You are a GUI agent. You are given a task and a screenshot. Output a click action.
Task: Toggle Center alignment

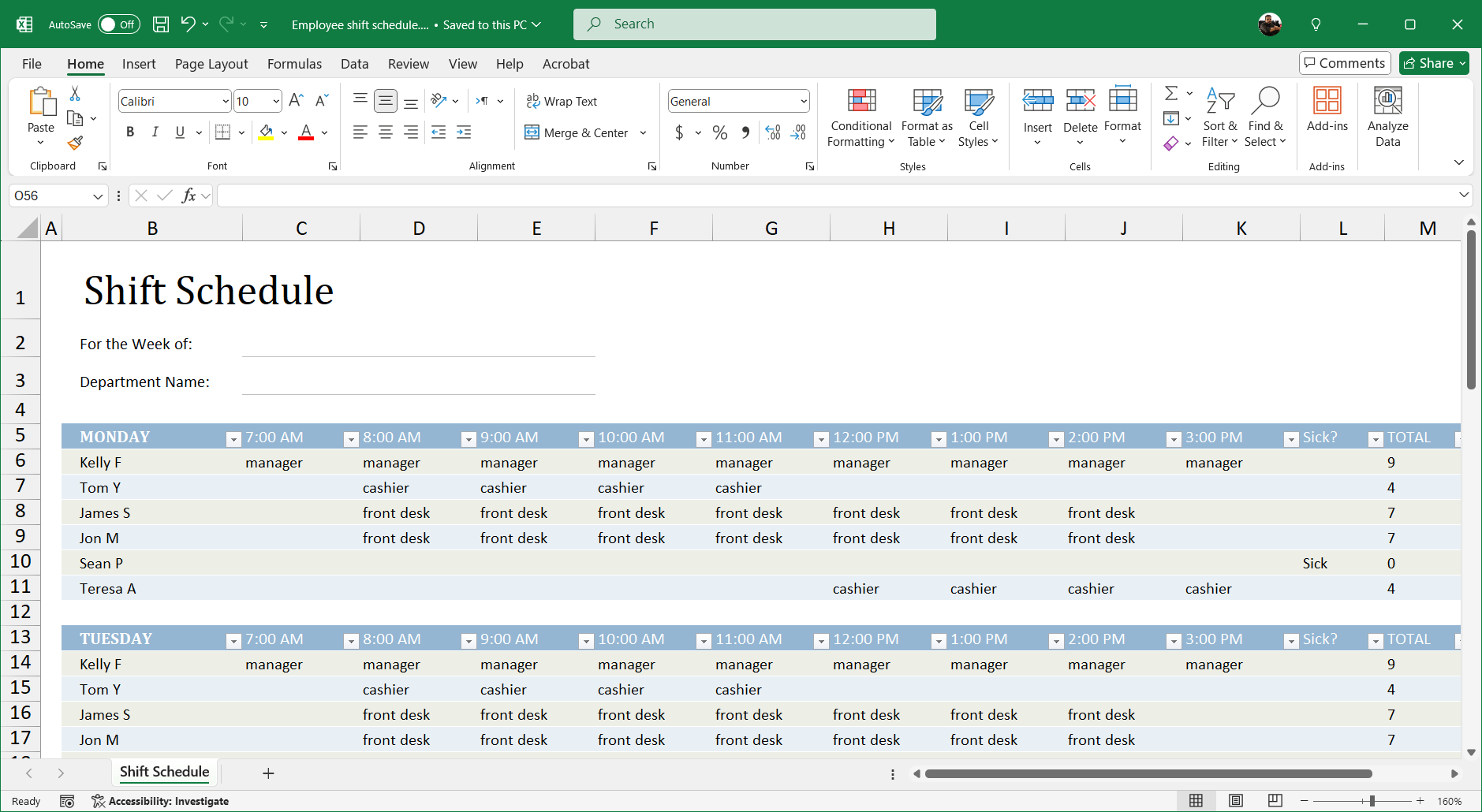[x=386, y=132]
